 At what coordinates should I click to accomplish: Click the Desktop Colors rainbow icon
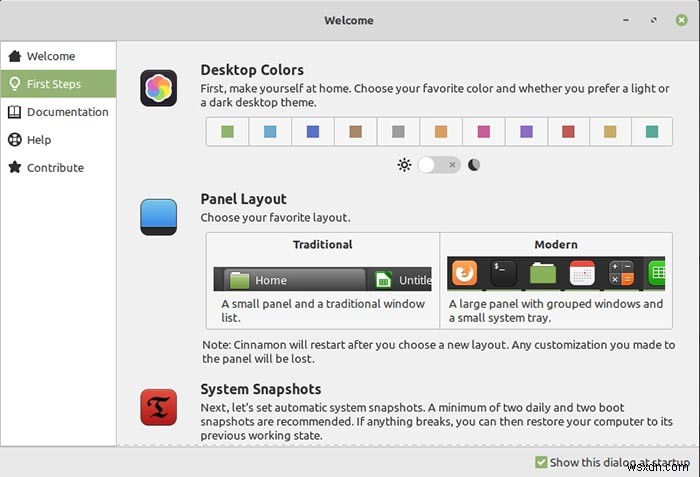tap(158, 88)
